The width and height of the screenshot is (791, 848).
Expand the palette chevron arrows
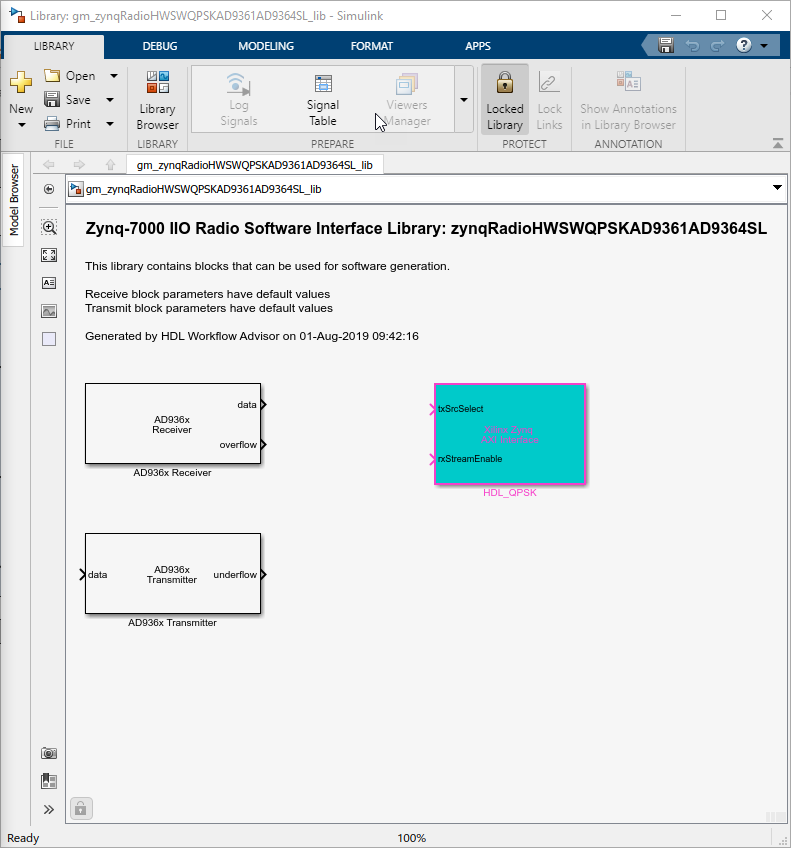pyautogui.click(x=49, y=809)
